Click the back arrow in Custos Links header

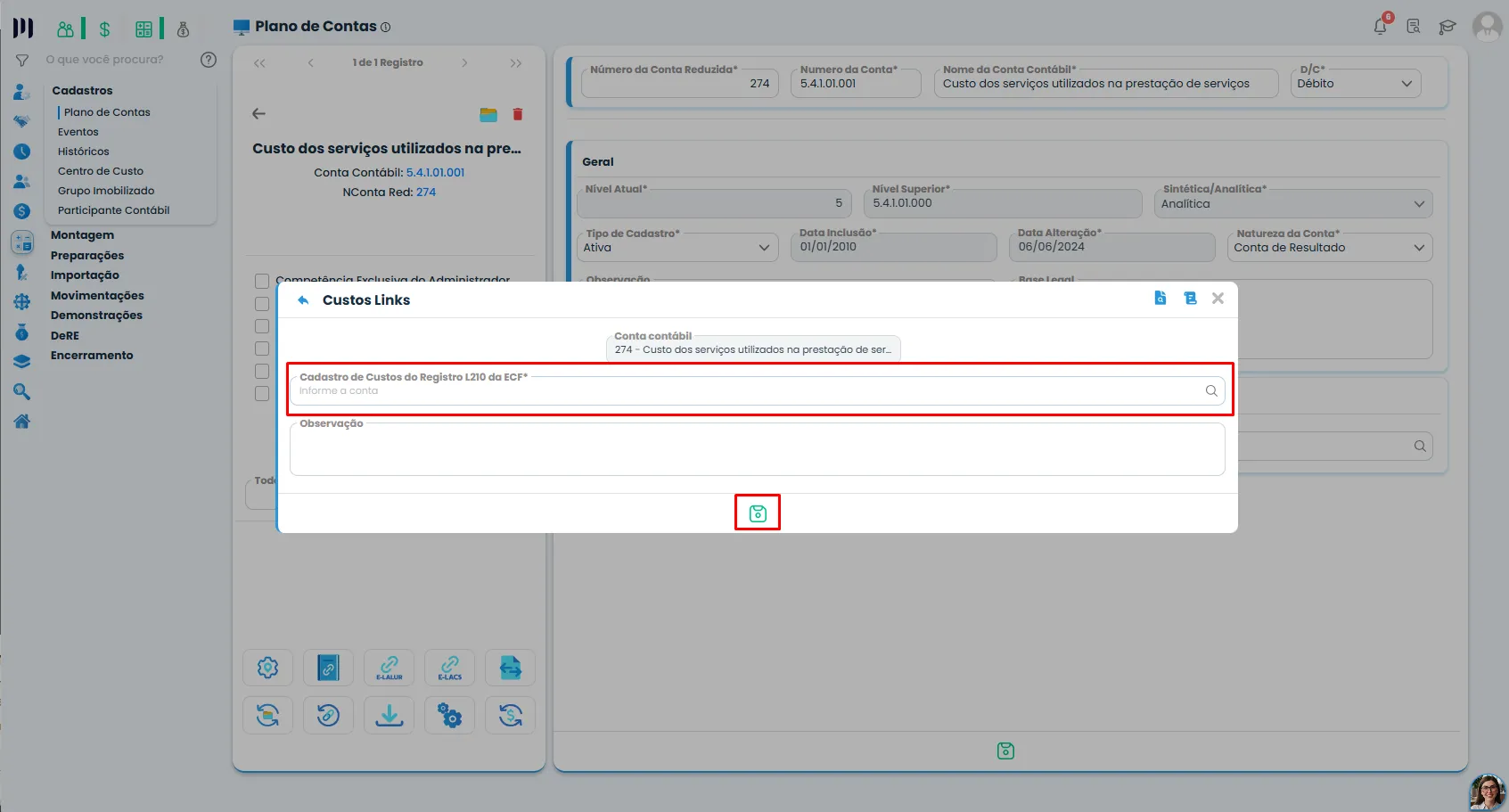pyautogui.click(x=303, y=300)
